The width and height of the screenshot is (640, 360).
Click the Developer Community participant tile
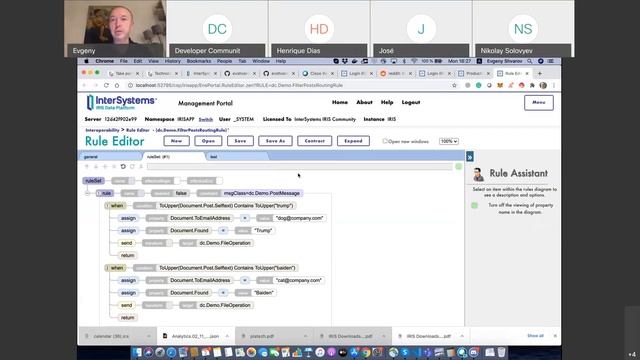217,29
